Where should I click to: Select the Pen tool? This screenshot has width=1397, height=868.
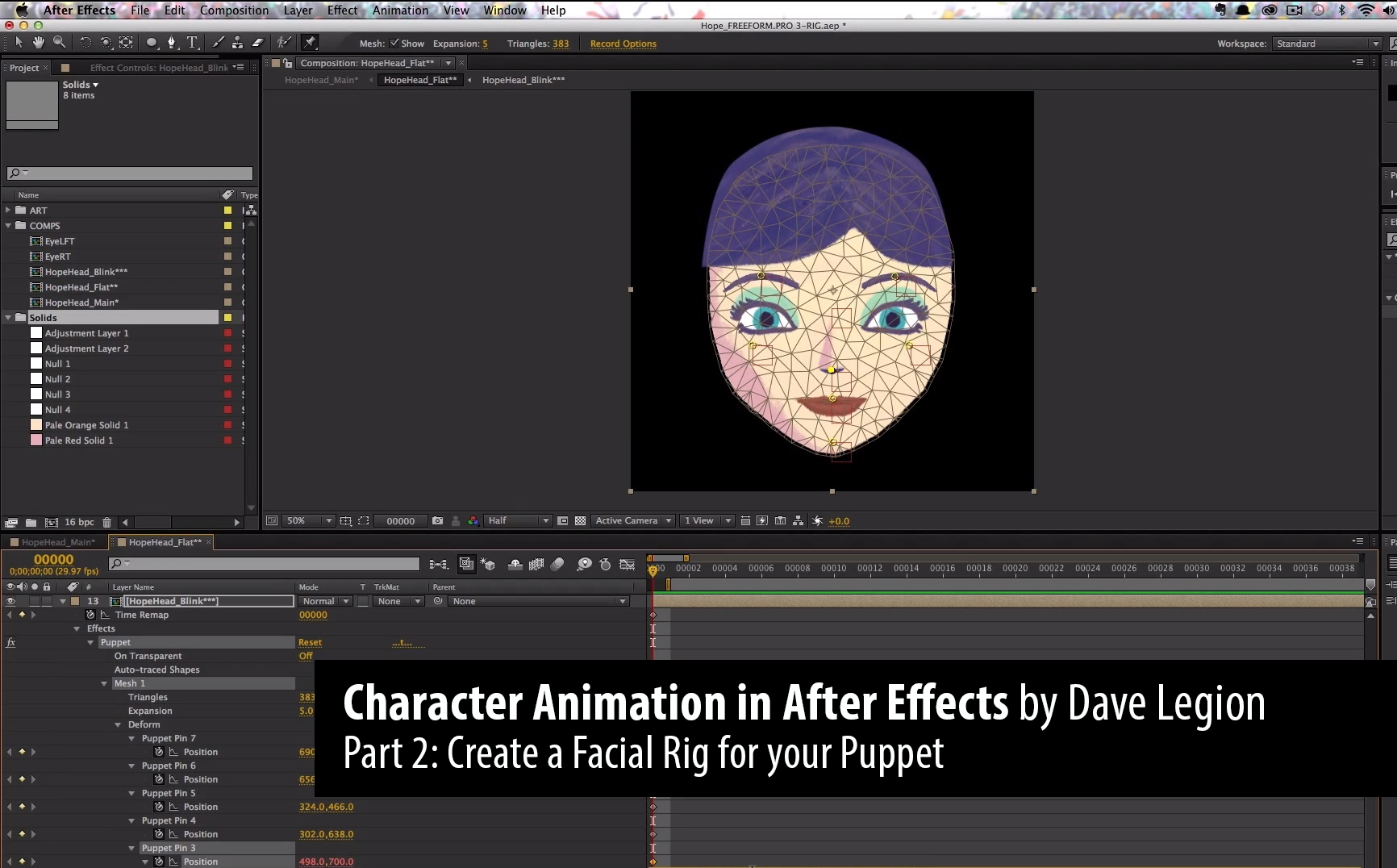click(x=173, y=42)
